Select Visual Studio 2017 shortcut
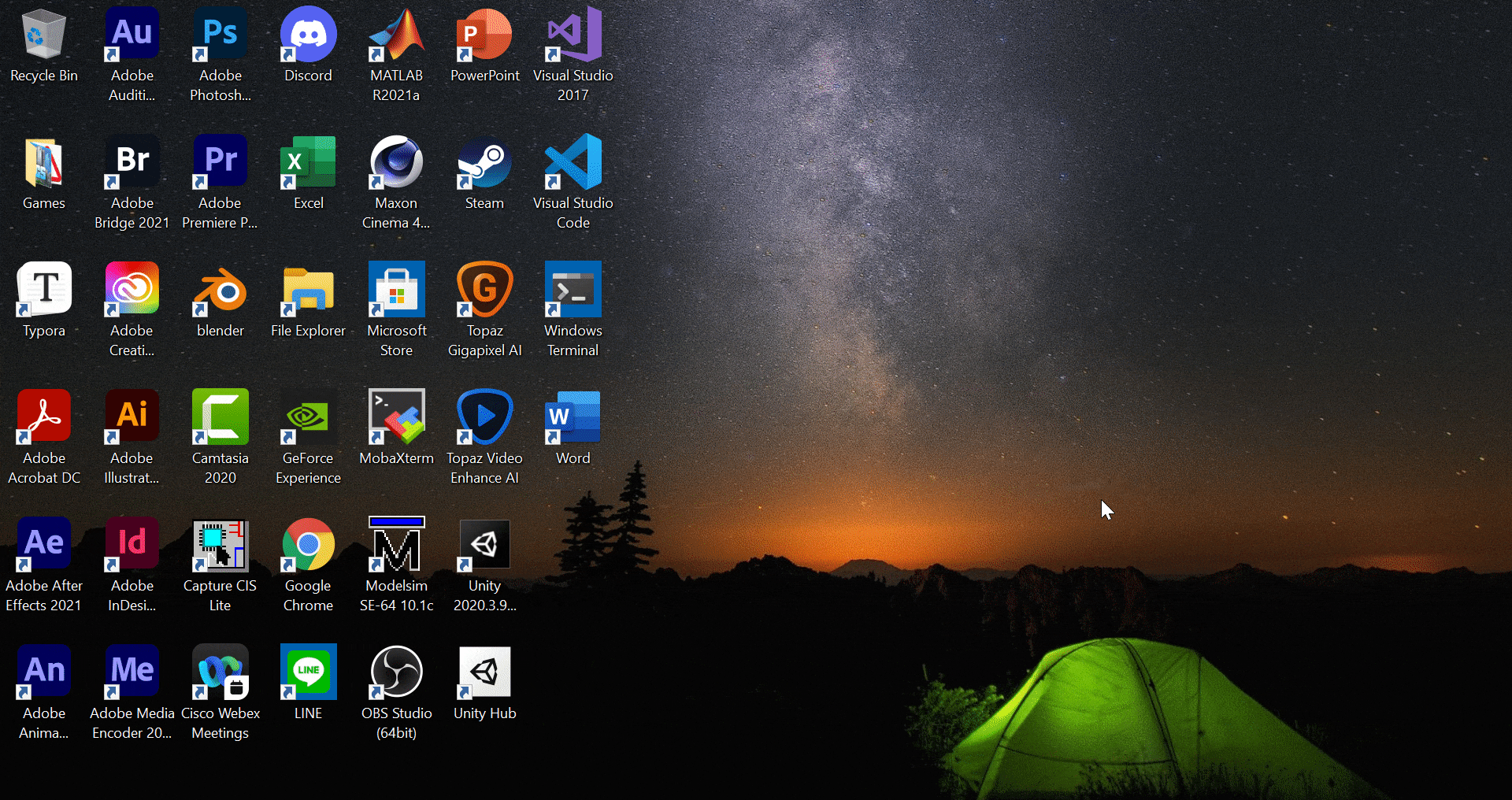This screenshot has height=800, width=1512. (573, 35)
